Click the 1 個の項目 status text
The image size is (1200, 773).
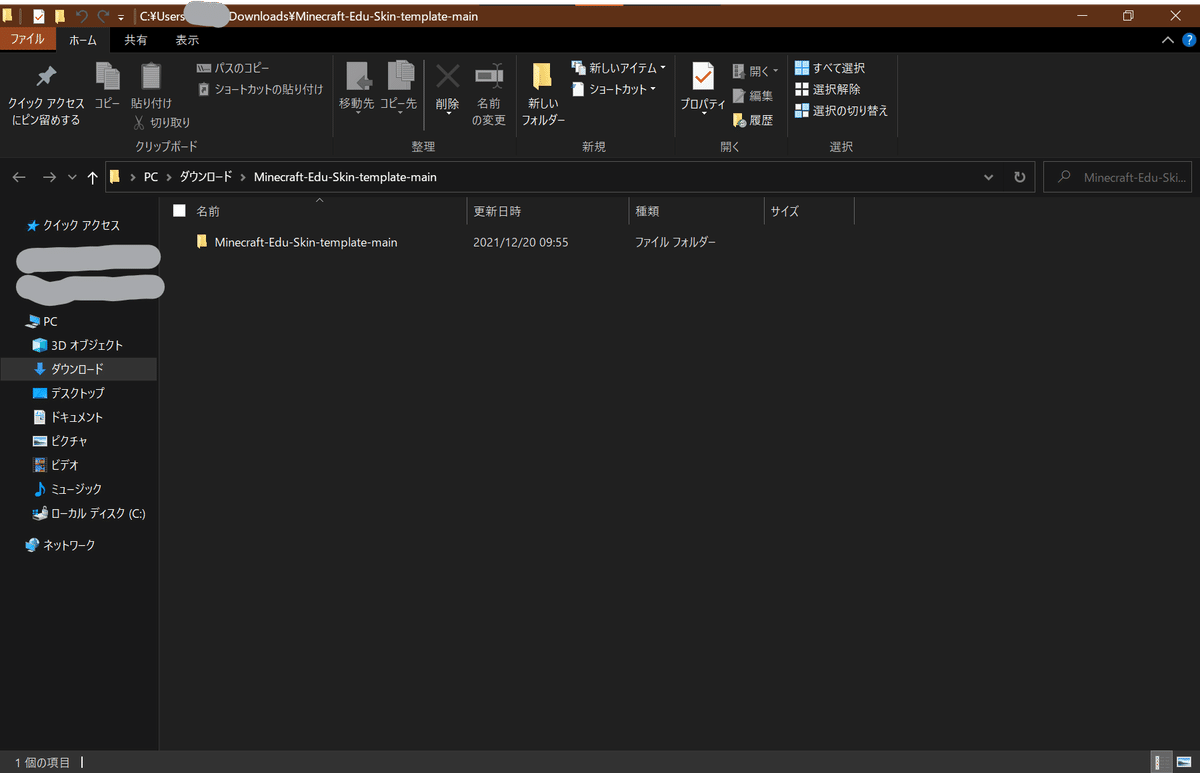tap(43, 763)
